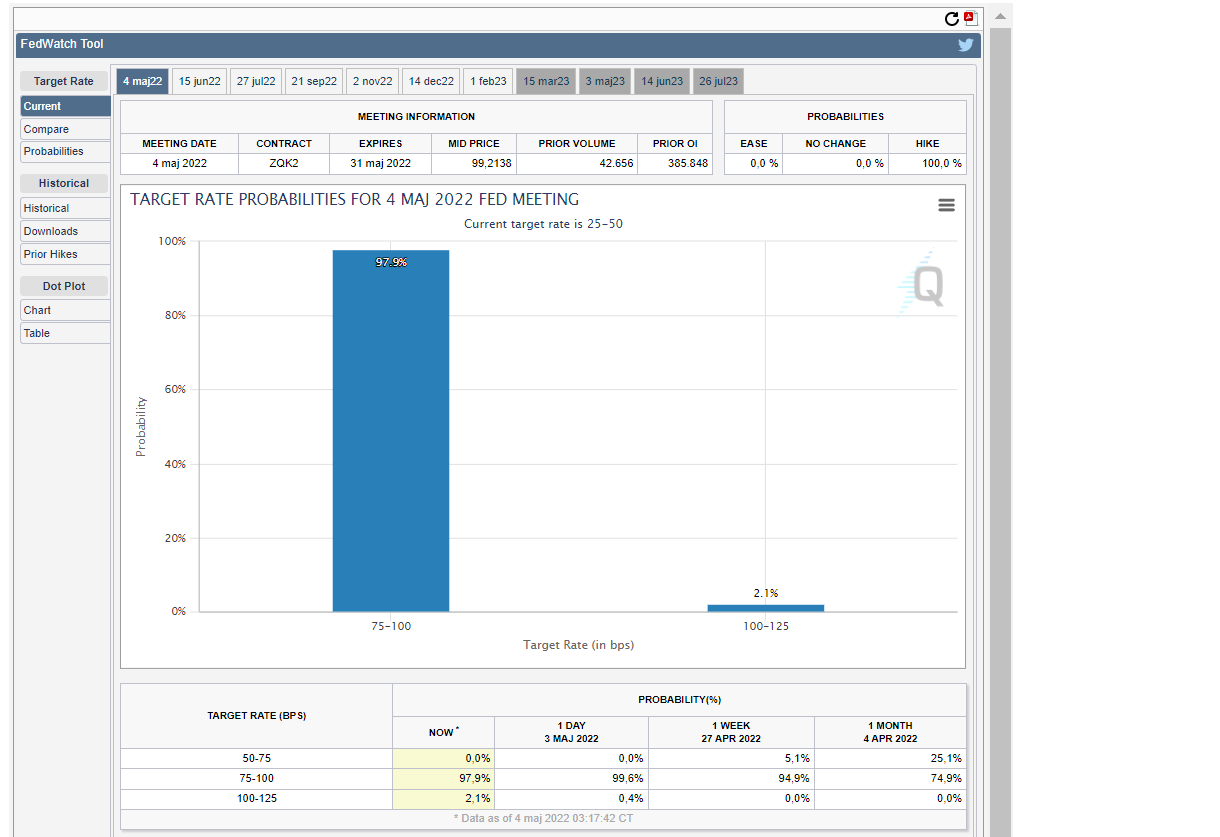Select the greyed 15 mar23 tab
This screenshot has width=1220, height=837.
(546, 81)
